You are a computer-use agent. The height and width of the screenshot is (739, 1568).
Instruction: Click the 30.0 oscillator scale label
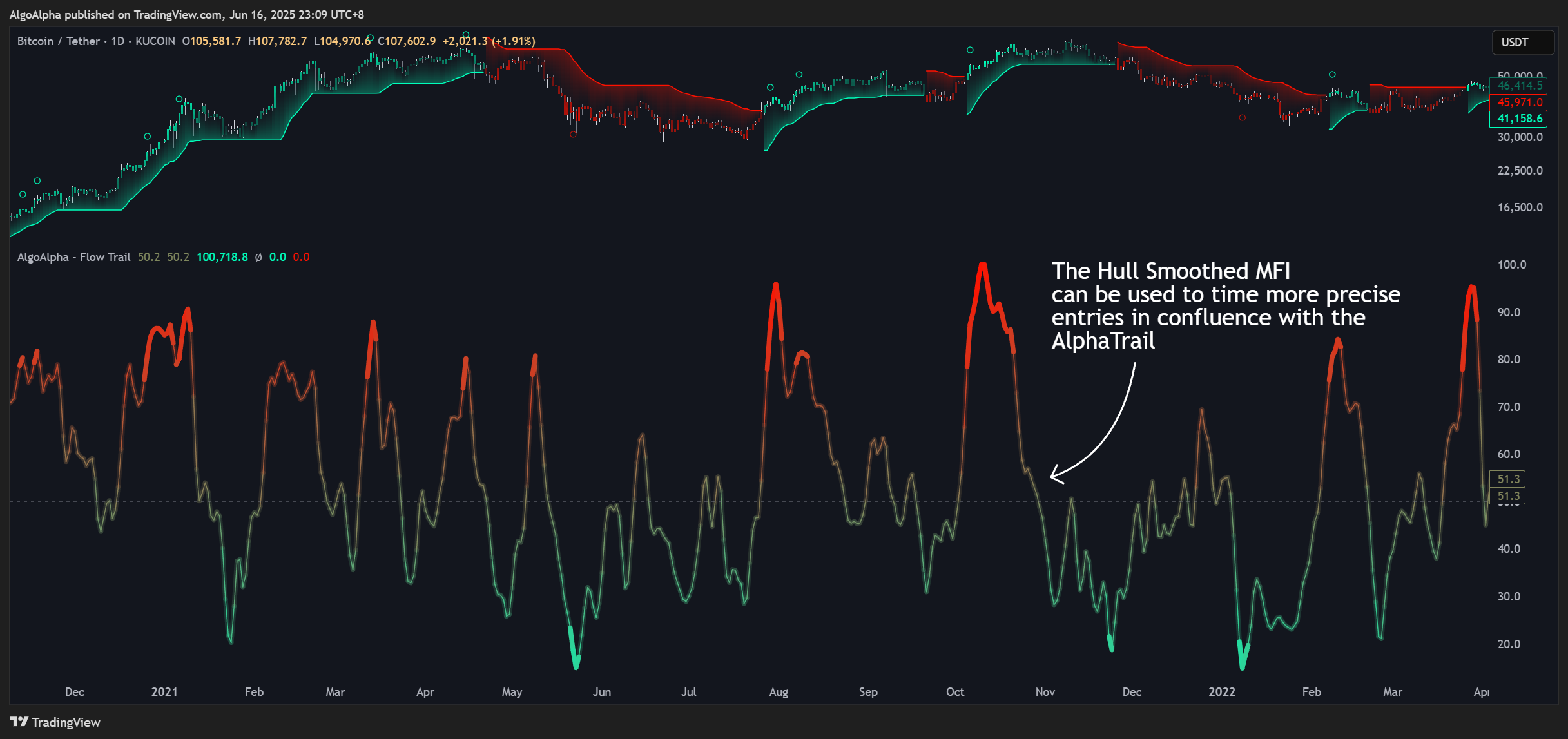pos(1509,597)
